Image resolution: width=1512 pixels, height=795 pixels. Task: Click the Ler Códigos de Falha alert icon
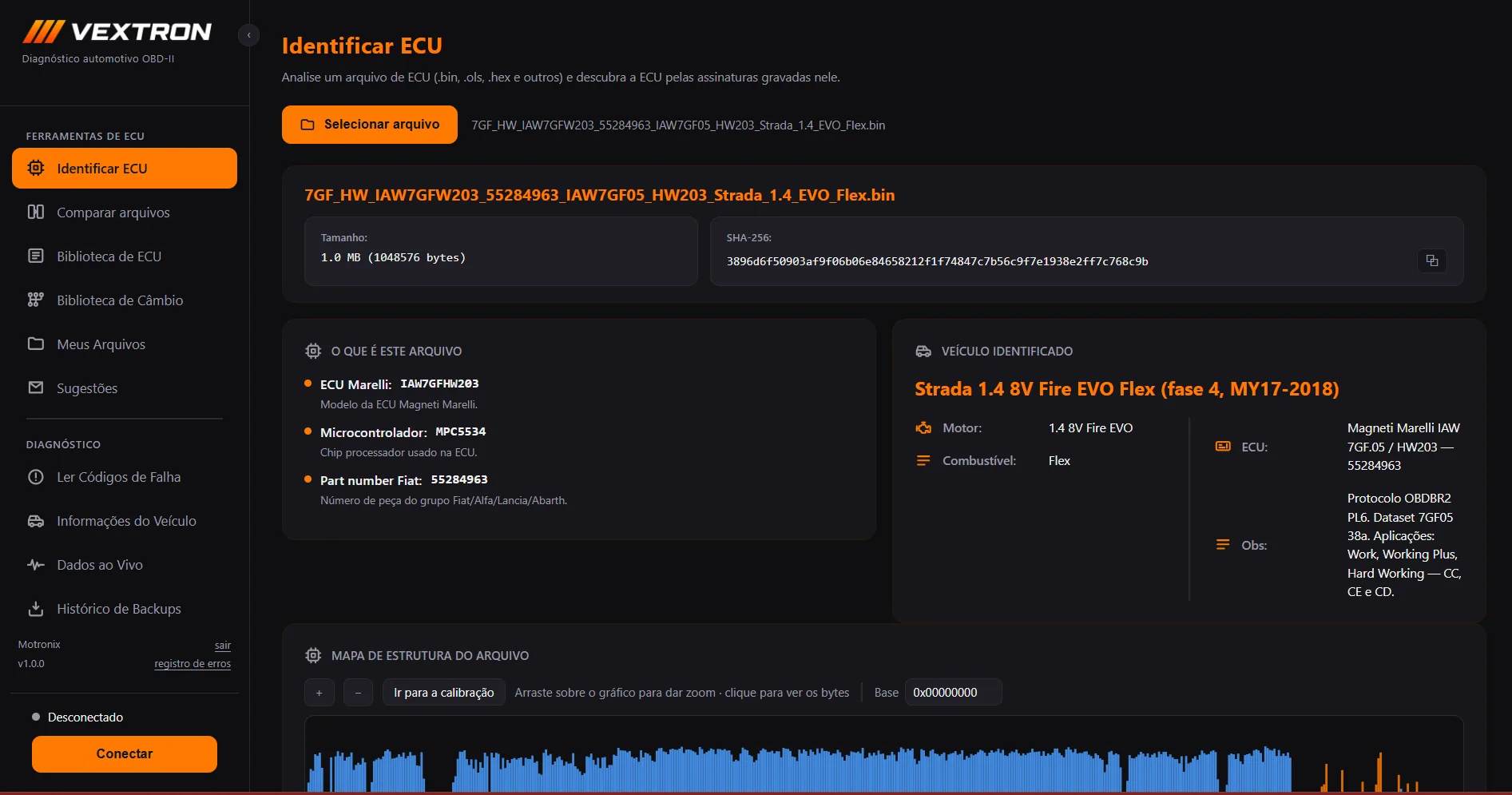coord(36,477)
